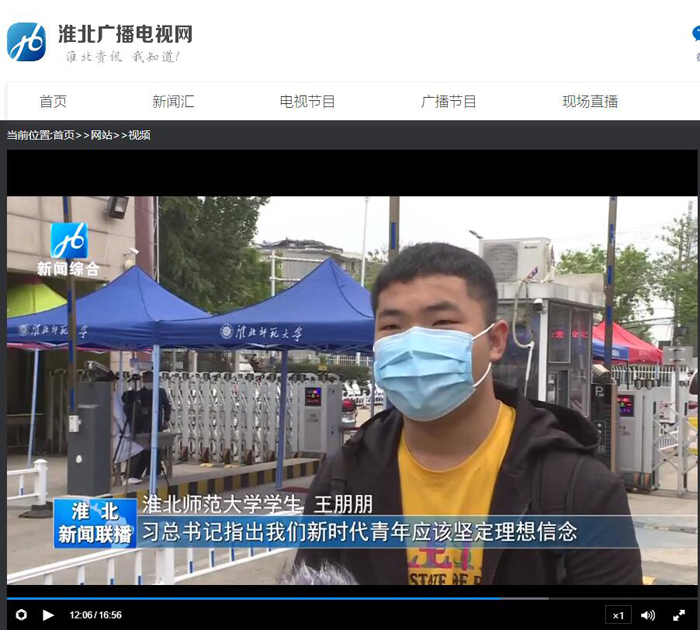Open 电视节目 navigation menu
This screenshot has width=700, height=630.
click(307, 101)
